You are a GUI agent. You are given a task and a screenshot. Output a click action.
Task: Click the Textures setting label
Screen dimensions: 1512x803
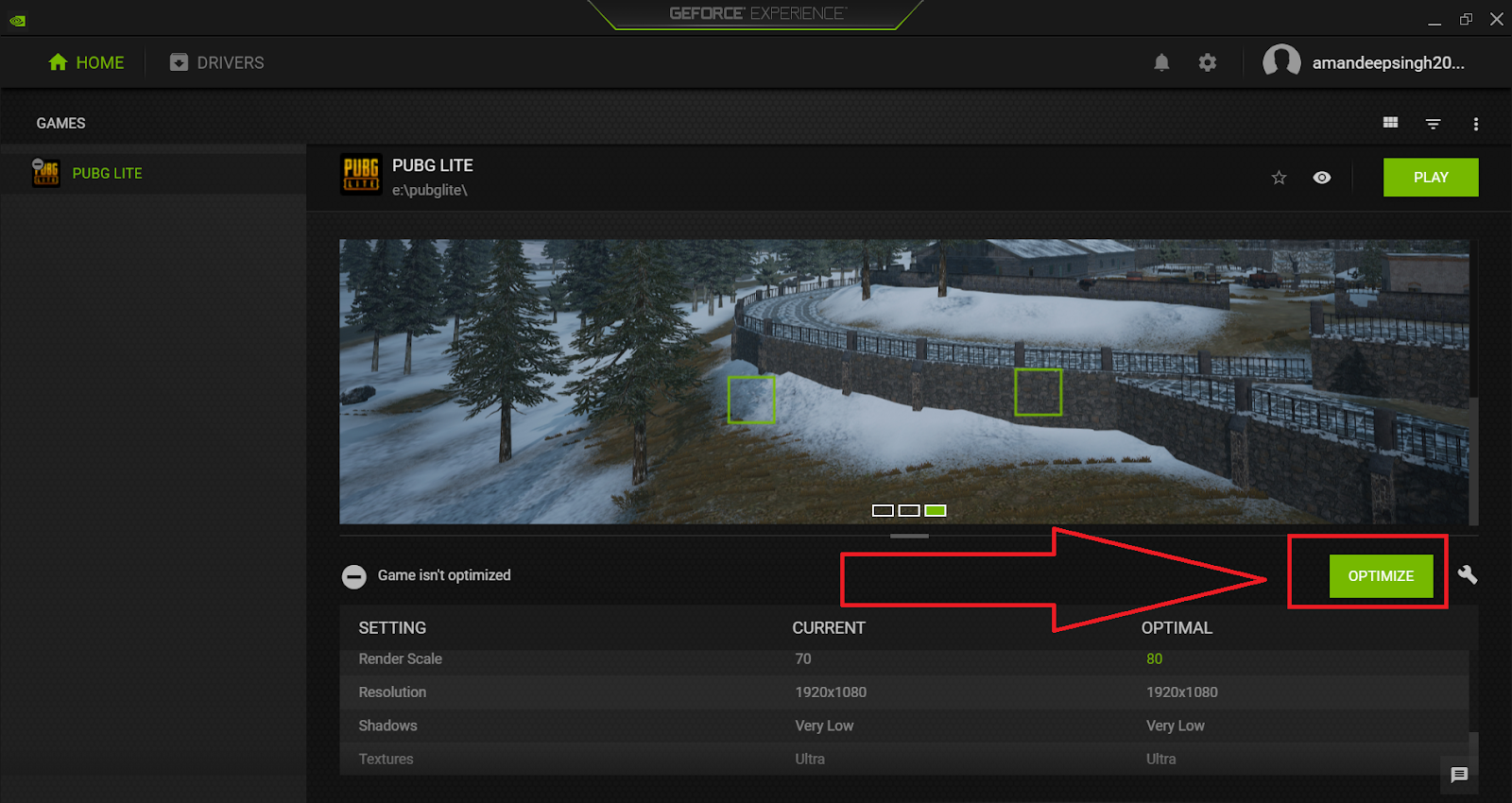[386, 759]
